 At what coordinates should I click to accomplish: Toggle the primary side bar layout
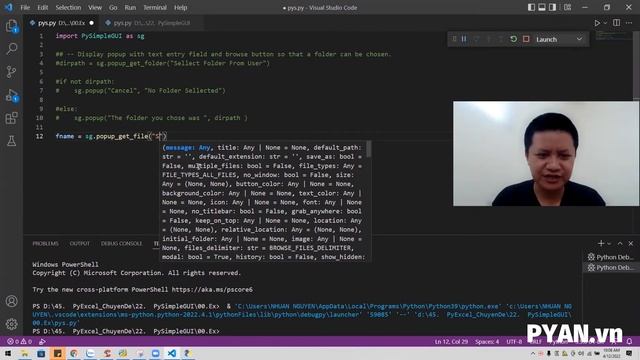(x=531, y=7)
